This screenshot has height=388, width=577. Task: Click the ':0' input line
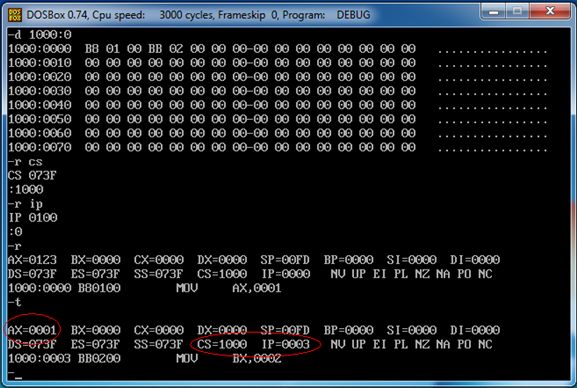(15, 232)
